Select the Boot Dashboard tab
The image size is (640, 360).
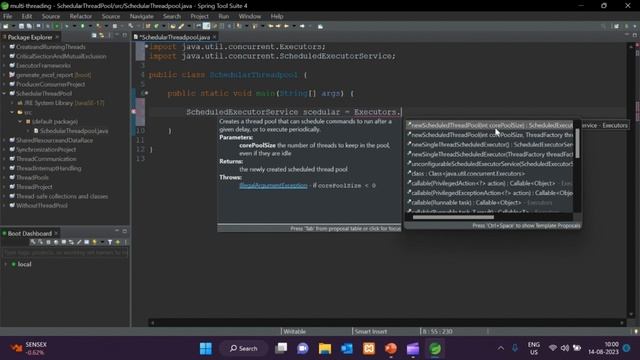[29, 233]
